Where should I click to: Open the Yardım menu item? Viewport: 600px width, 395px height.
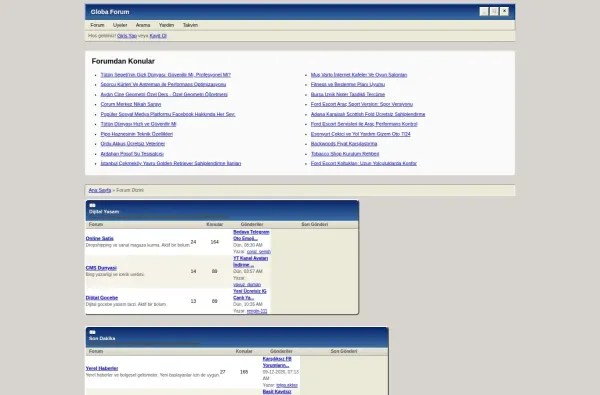coord(166,25)
